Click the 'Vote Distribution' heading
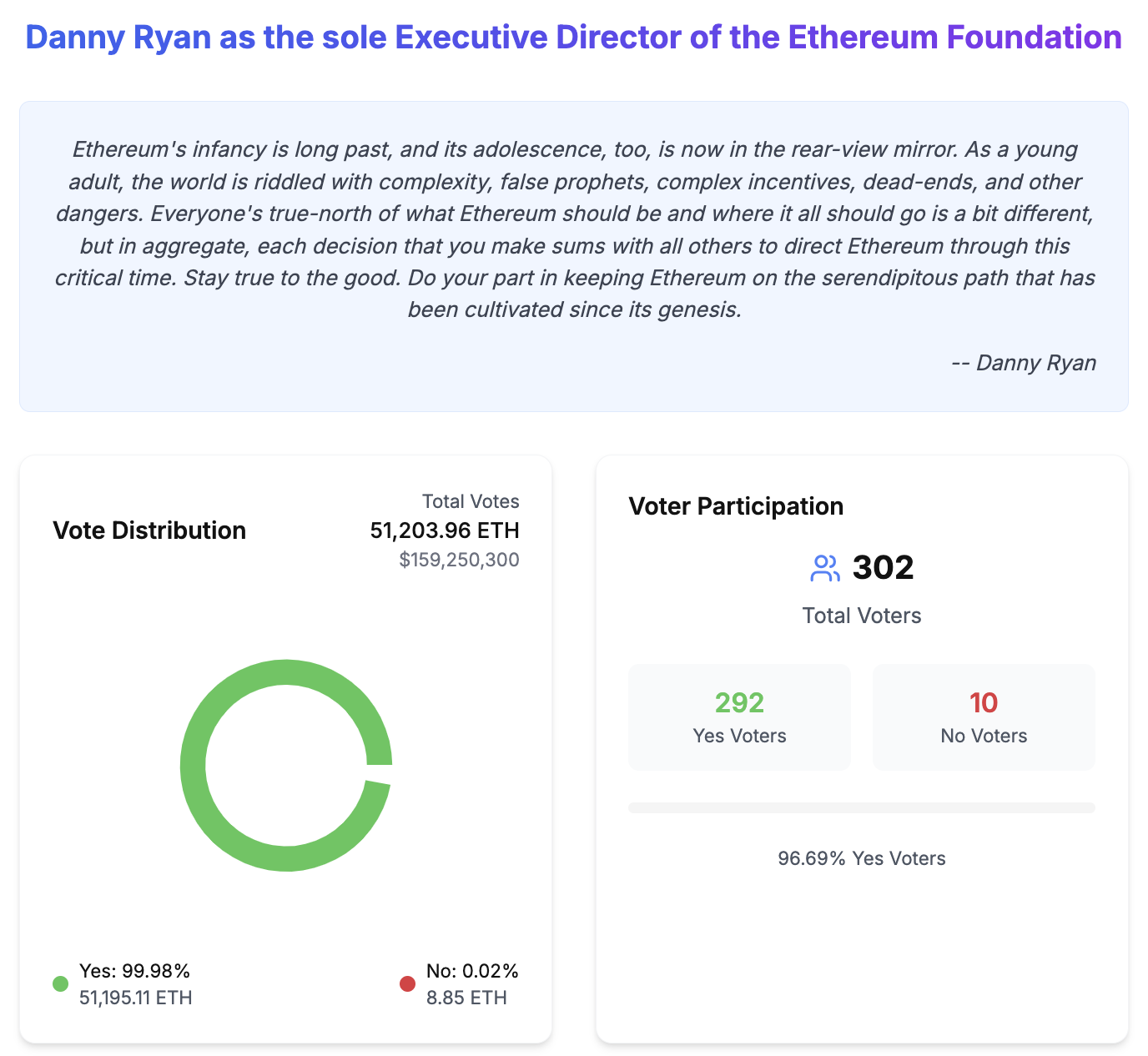The height and width of the screenshot is (1056, 1148). tap(149, 531)
